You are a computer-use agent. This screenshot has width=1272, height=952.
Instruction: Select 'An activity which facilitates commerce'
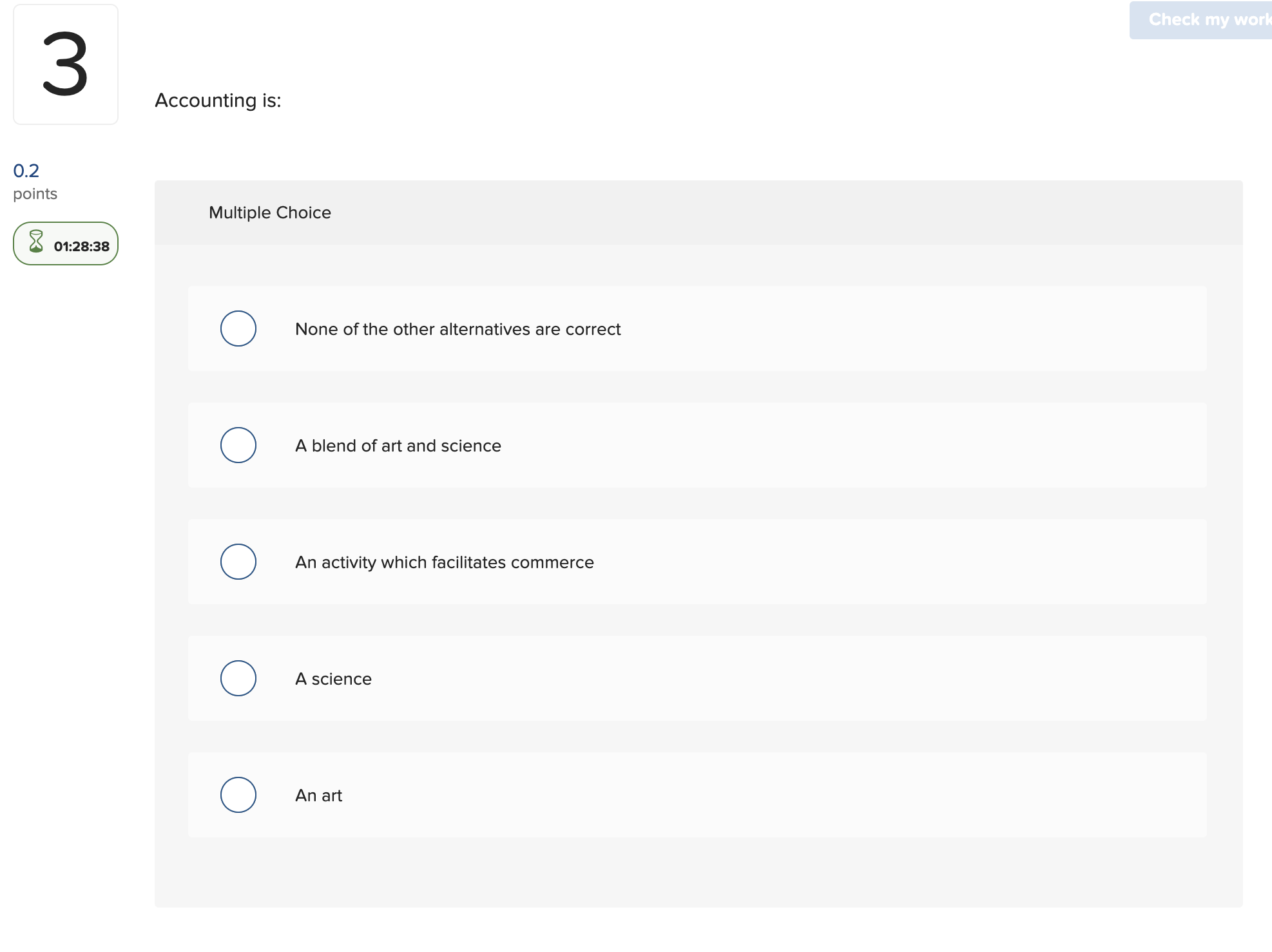point(238,561)
